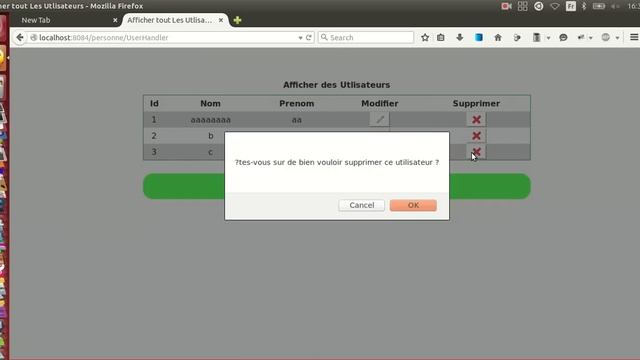This screenshot has width=640, height=360.
Task: Open the volume tray indicator
Action: [615, 6]
